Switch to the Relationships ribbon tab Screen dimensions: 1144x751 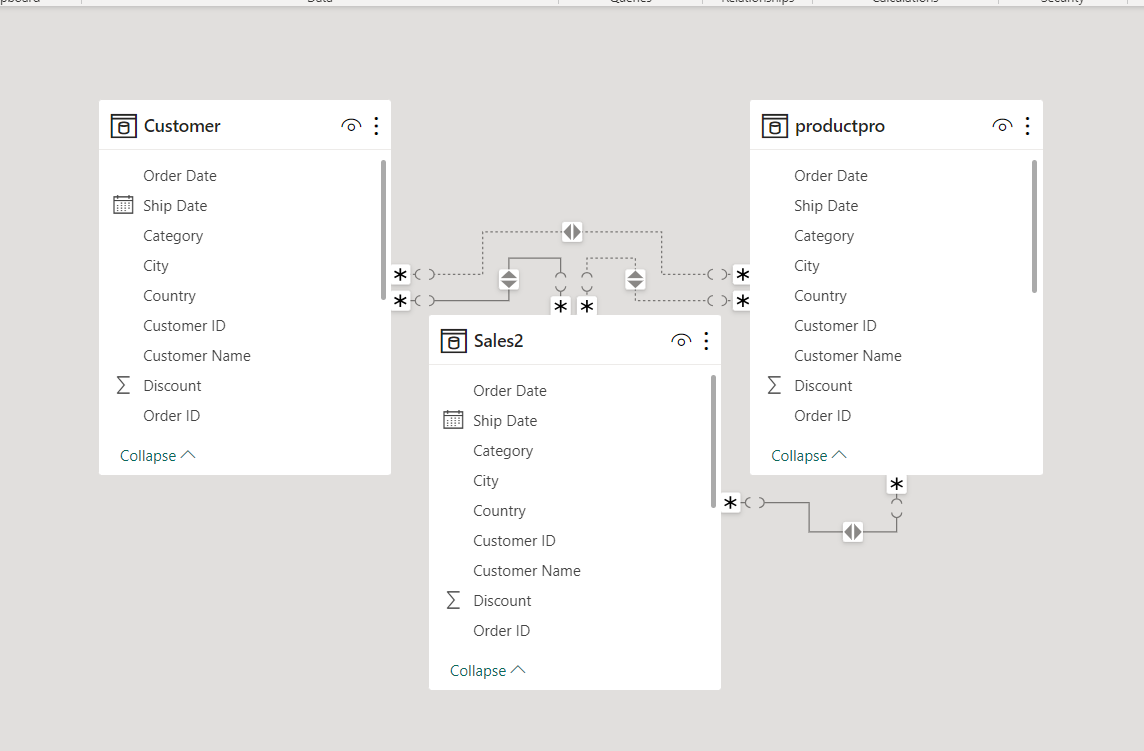[x=756, y=3]
